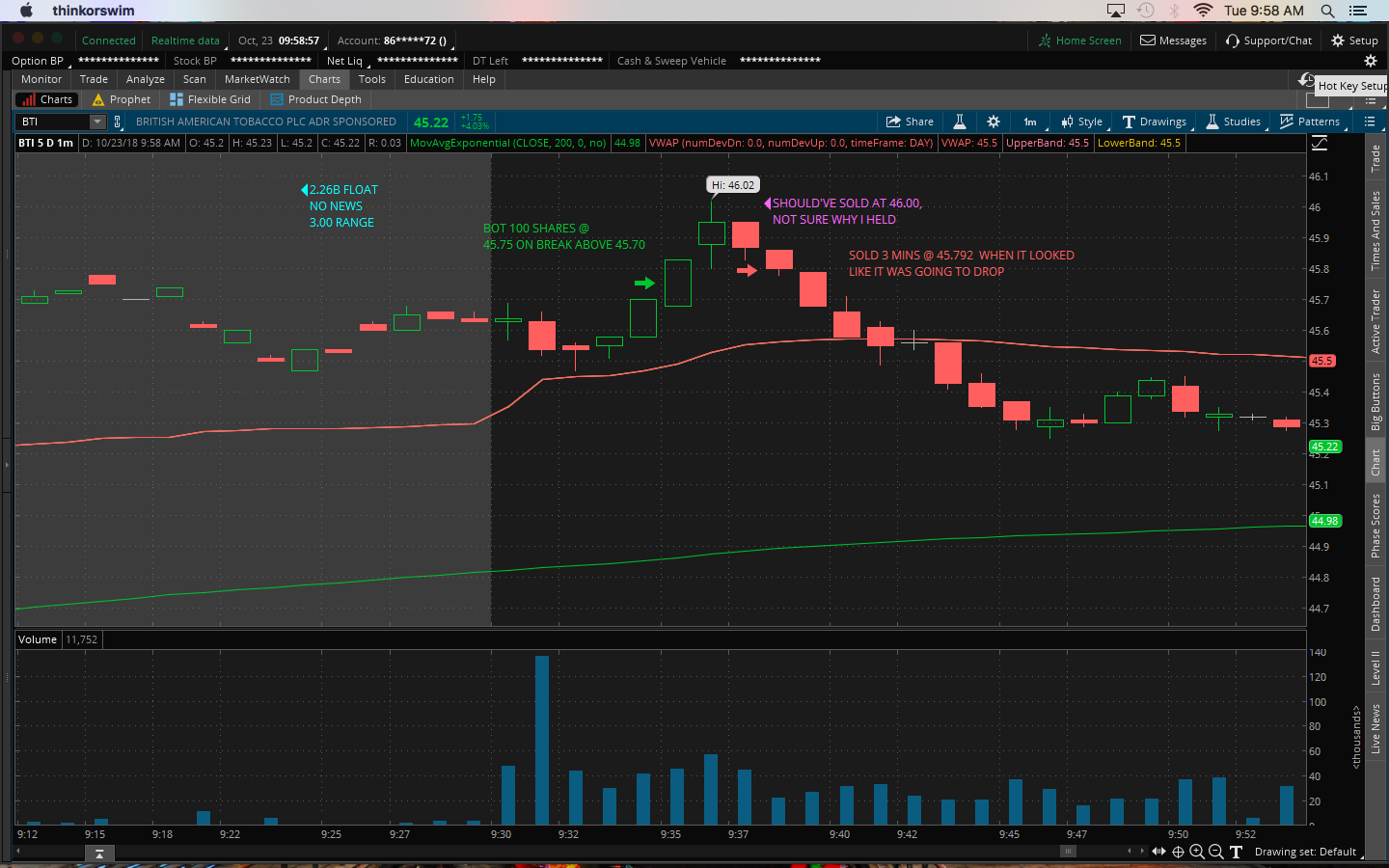The width and height of the screenshot is (1389, 868).
Task: Open chart settings gear icon
Action: (x=994, y=122)
